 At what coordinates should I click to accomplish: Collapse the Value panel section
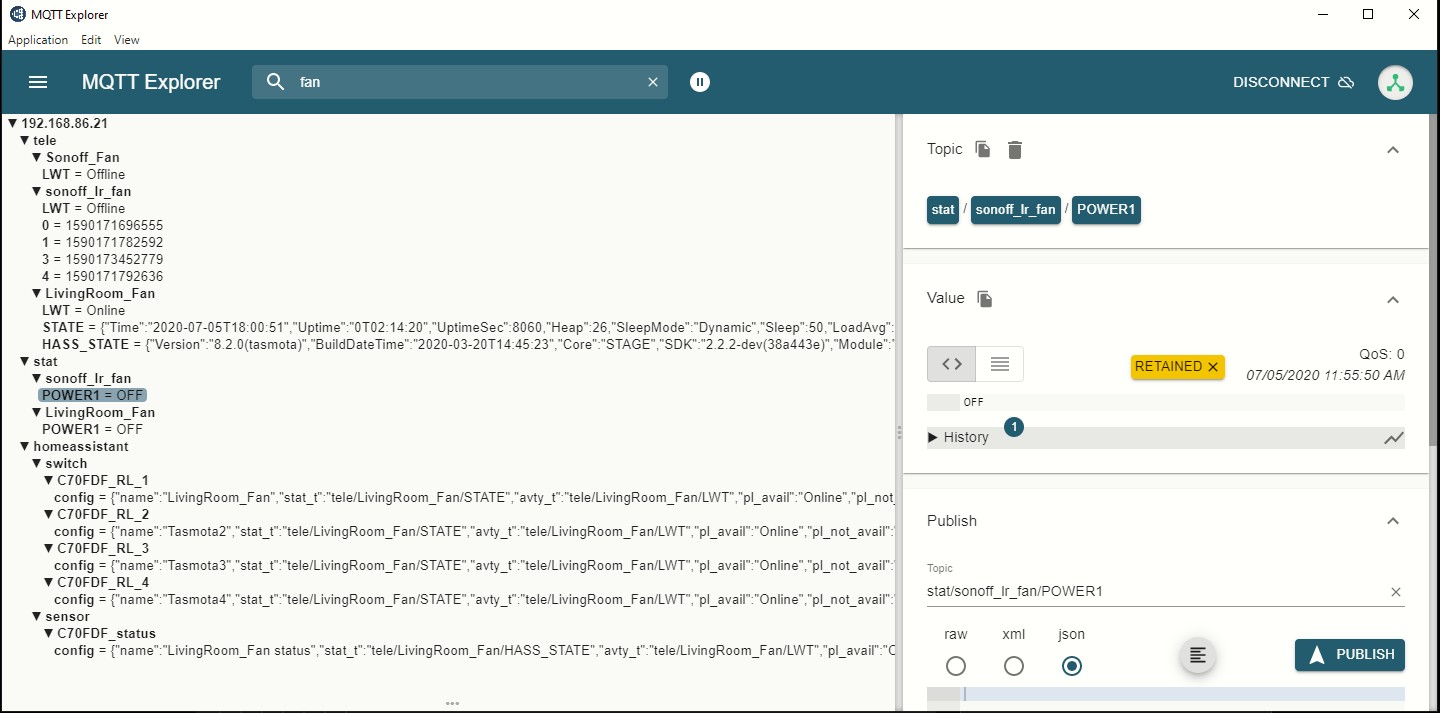point(1393,299)
